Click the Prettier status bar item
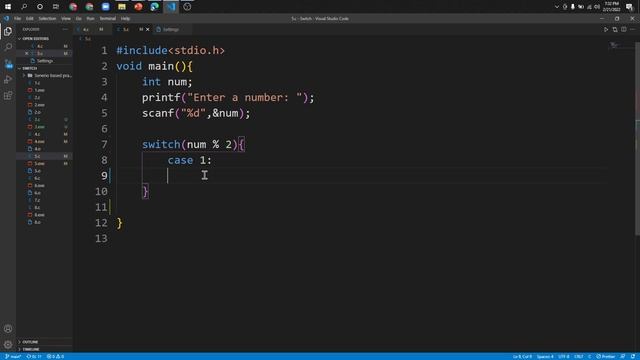The image size is (640, 360). [606, 356]
